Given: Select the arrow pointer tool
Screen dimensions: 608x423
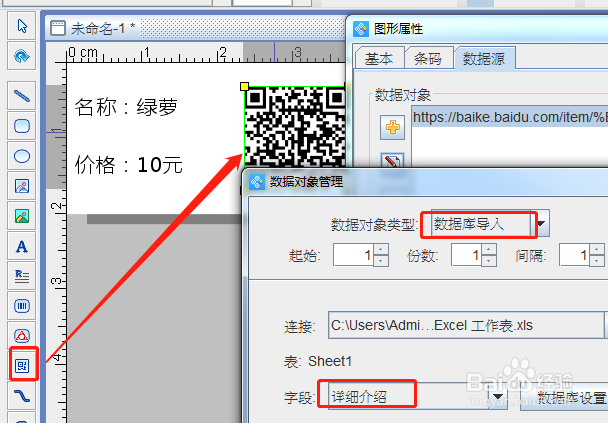Looking at the screenshot, I should coord(22,26).
